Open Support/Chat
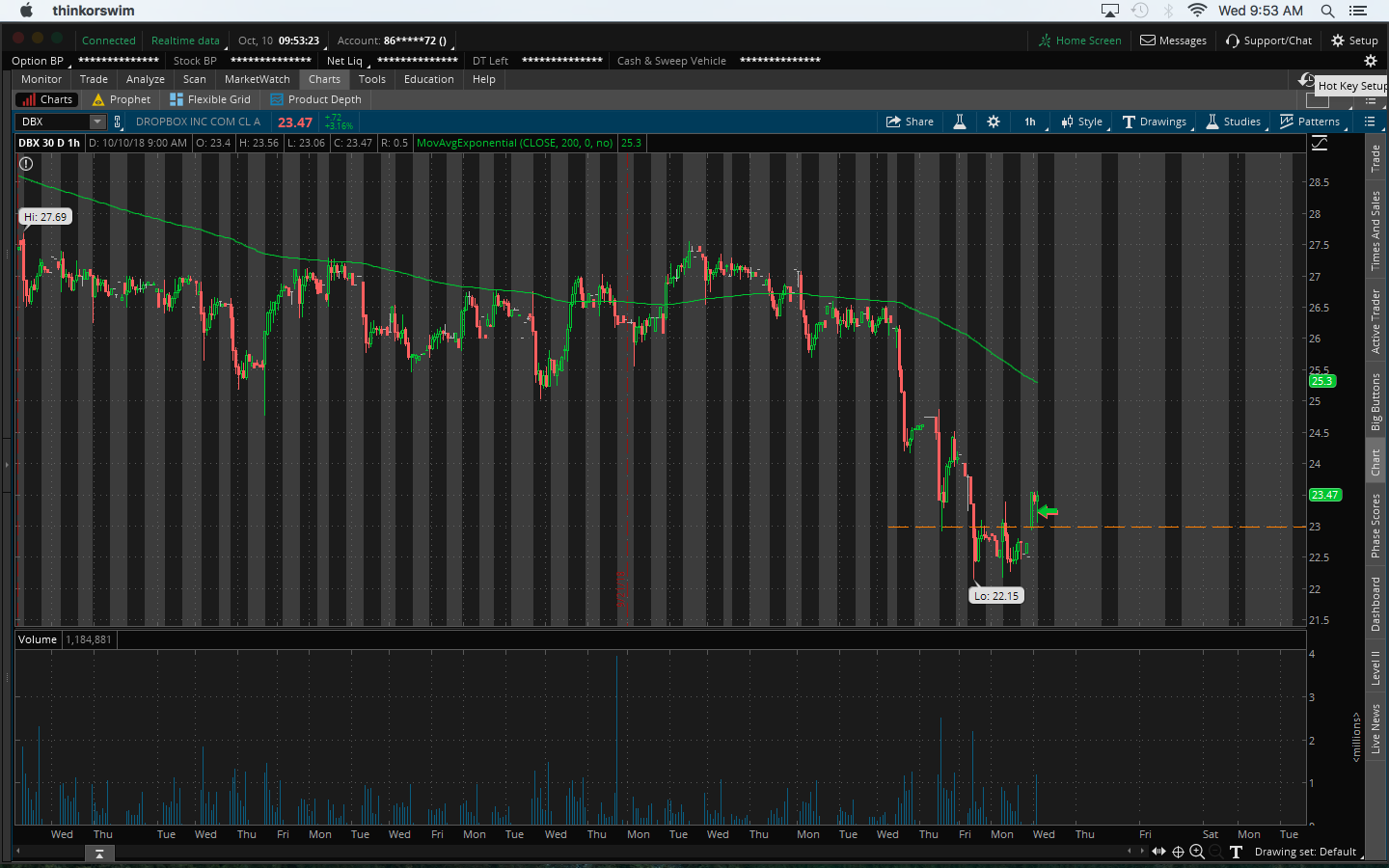Image resolution: width=1389 pixels, height=868 pixels. click(x=1269, y=41)
